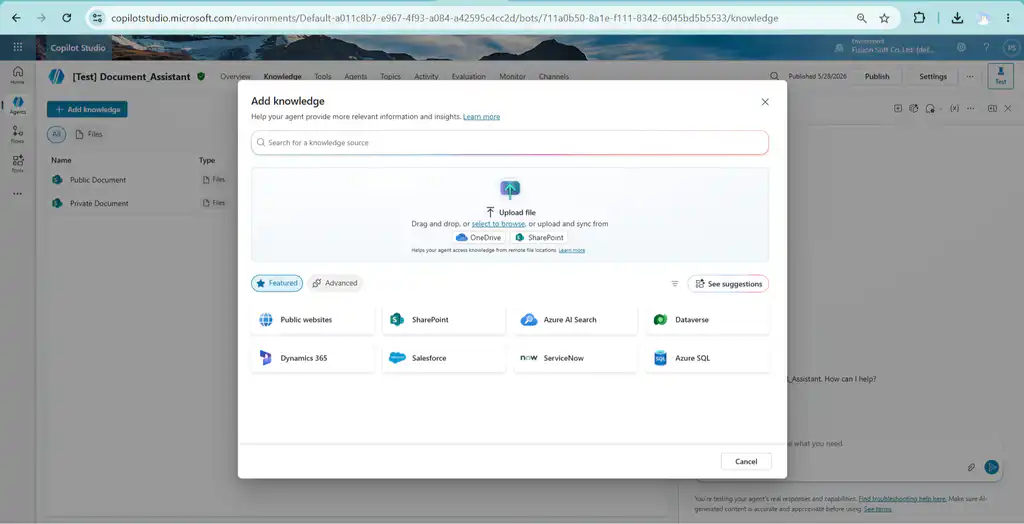This screenshot has width=1024, height=524.
Task: Open the browser extensions puzzle icon
Action: [x=919, y=18]
